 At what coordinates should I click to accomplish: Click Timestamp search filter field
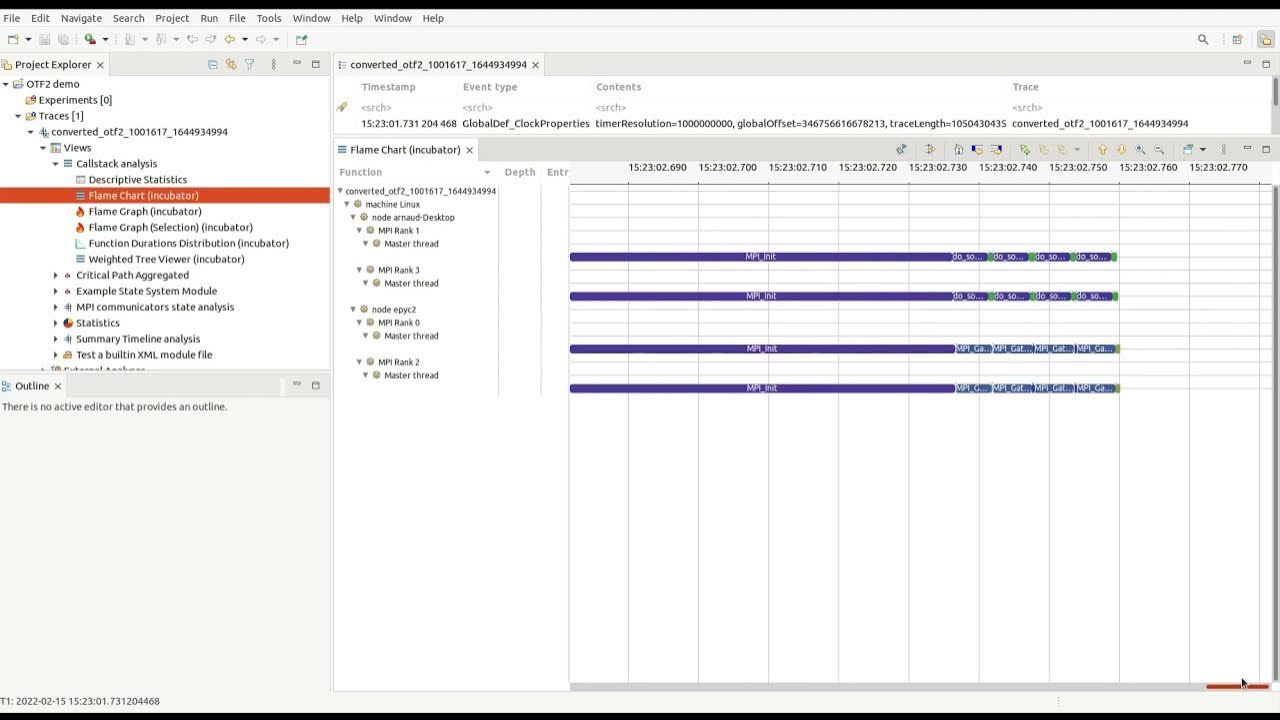point(408,107)
